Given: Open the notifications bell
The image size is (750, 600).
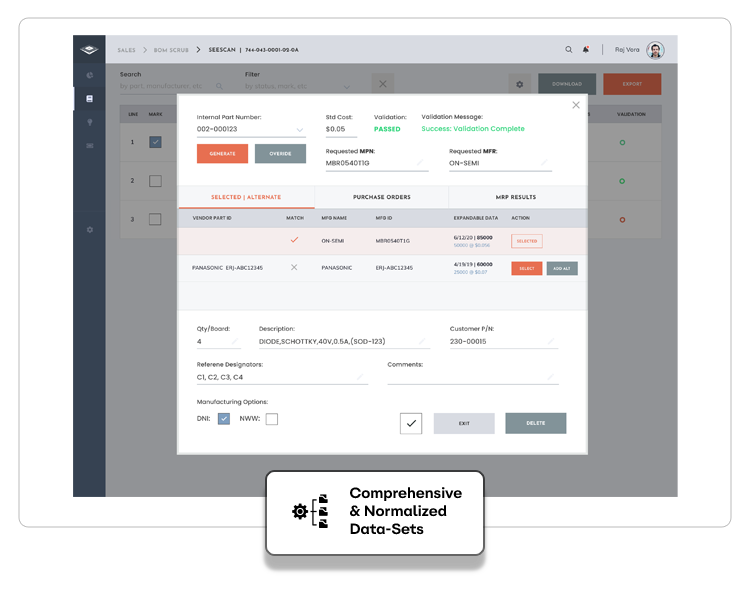Looking at the screenshot, I should 586,49.
